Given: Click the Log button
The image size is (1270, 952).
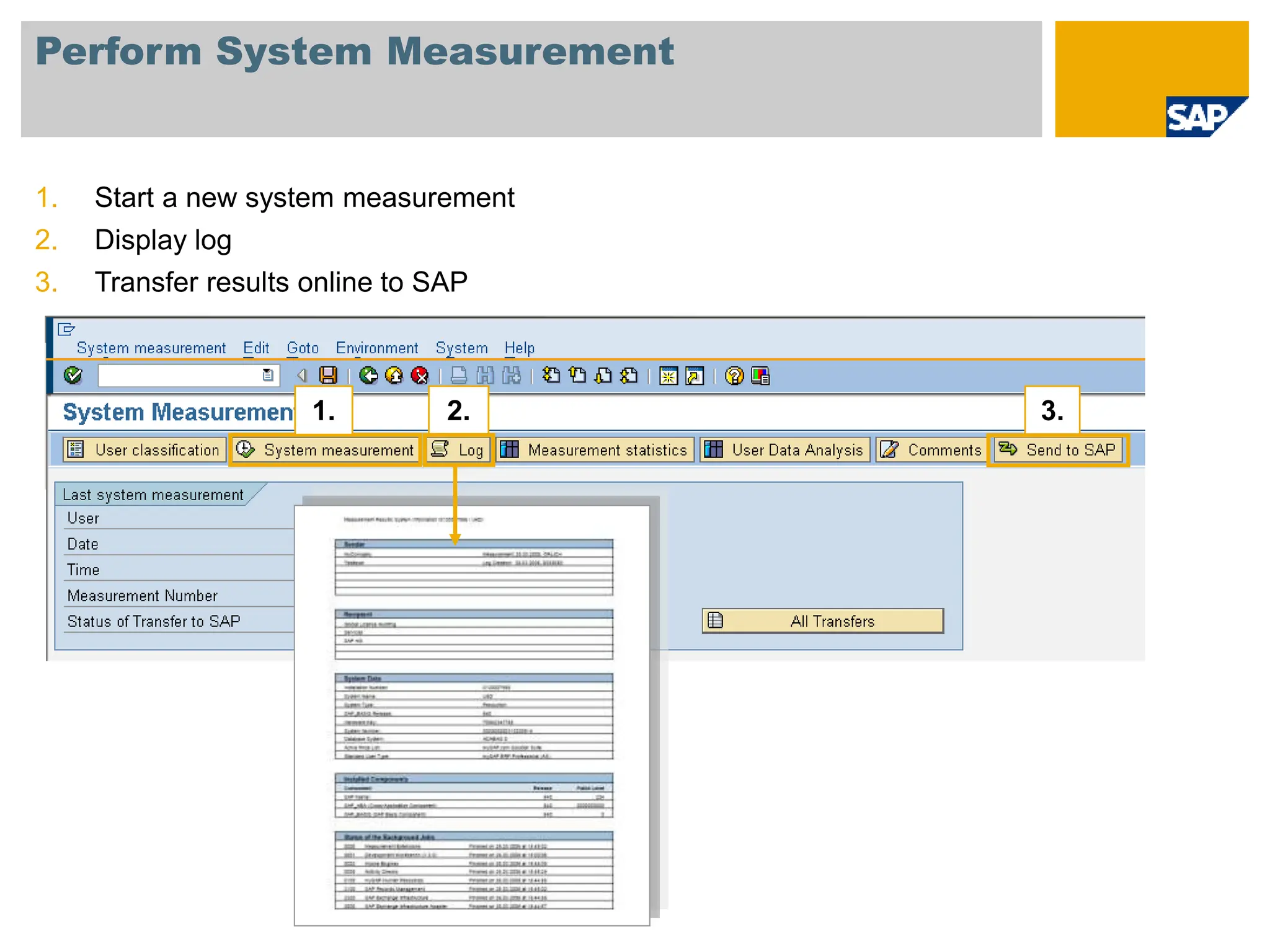Looking at the screenshot, I should 459,449.
